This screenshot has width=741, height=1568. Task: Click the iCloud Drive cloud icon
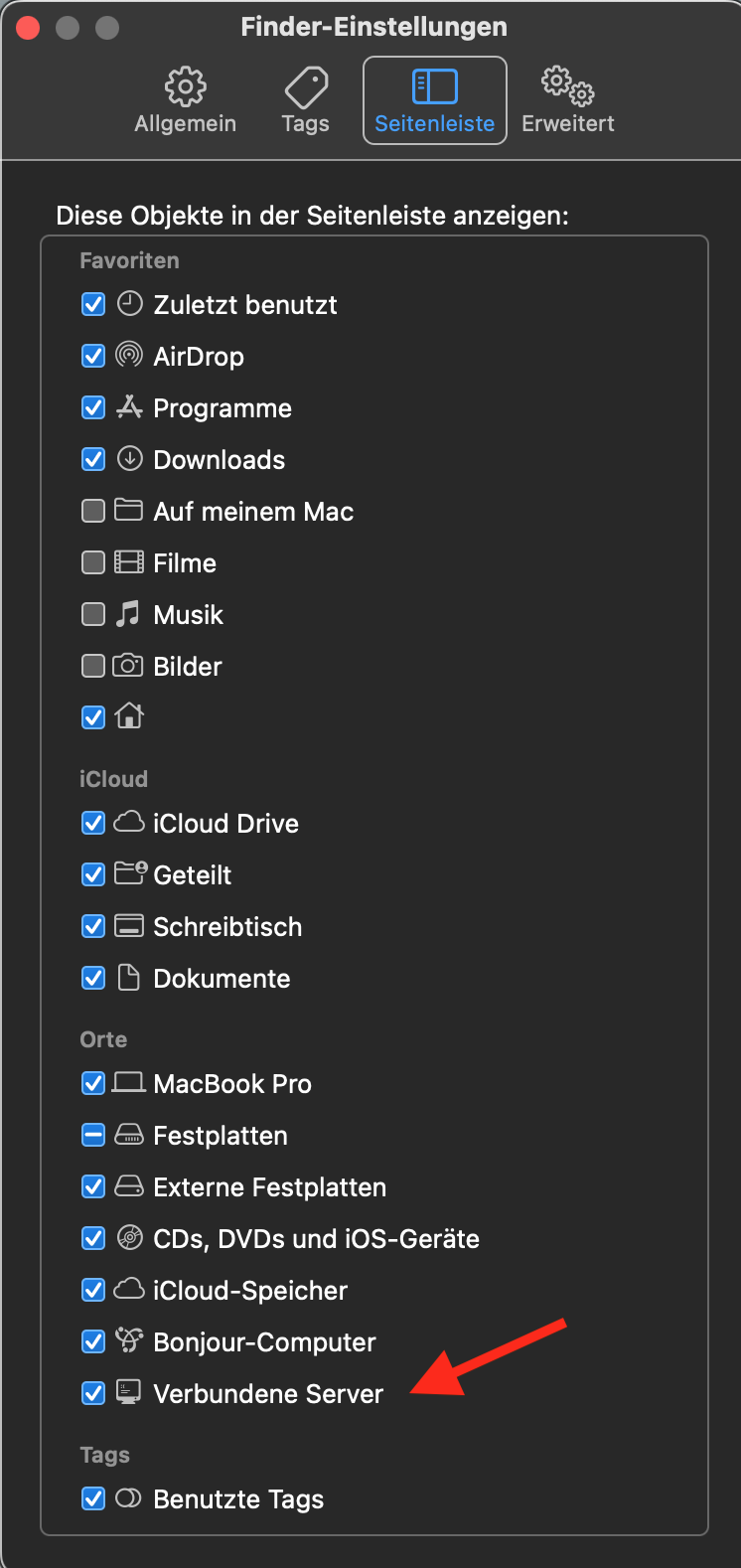(x=129, y=823)
